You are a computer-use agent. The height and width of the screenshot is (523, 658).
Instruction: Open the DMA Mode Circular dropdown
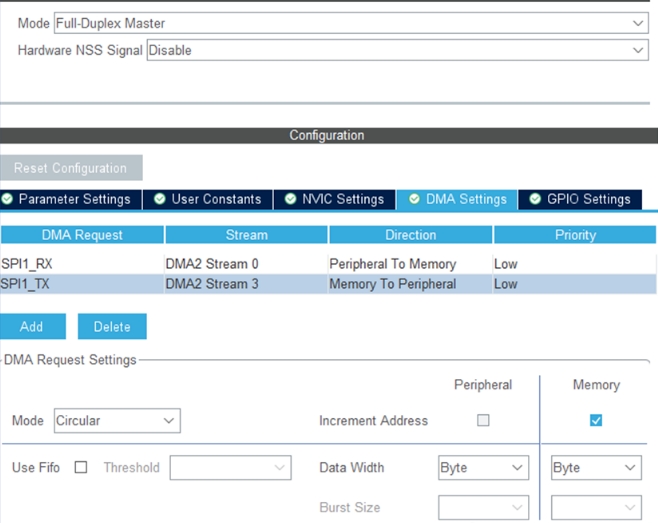(x=117, y=421)
